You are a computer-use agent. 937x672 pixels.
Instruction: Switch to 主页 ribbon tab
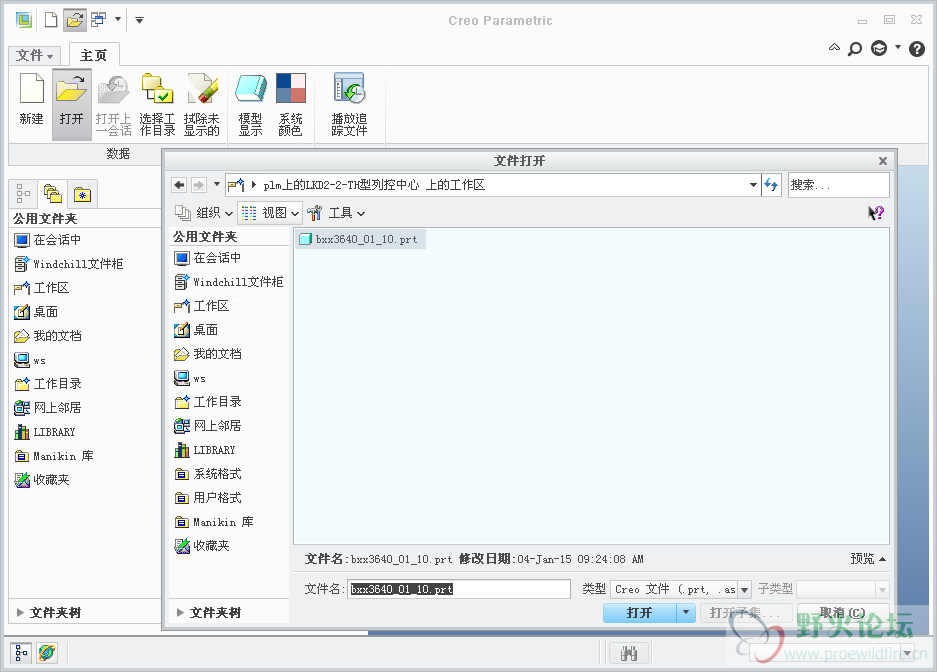coord(93,56)
